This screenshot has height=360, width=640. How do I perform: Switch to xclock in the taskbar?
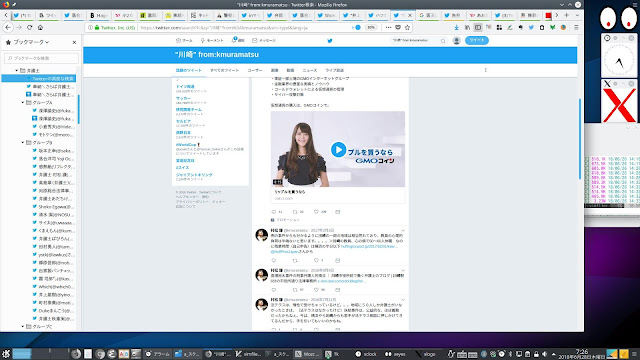point(366,354)
